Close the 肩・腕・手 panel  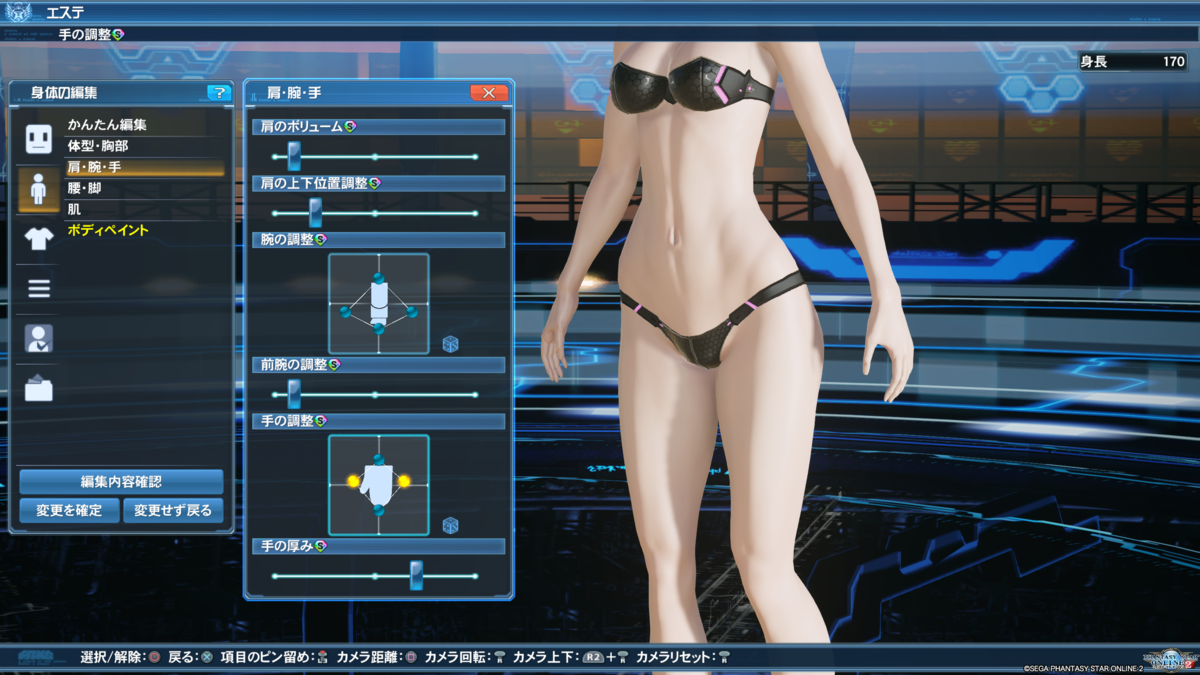(489, 93)
